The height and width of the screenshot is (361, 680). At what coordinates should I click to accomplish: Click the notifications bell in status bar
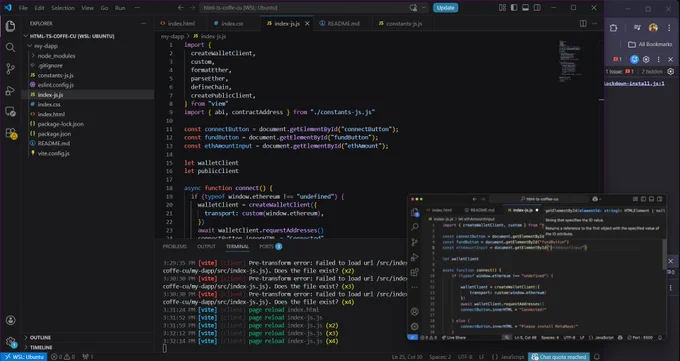point(597,357)
